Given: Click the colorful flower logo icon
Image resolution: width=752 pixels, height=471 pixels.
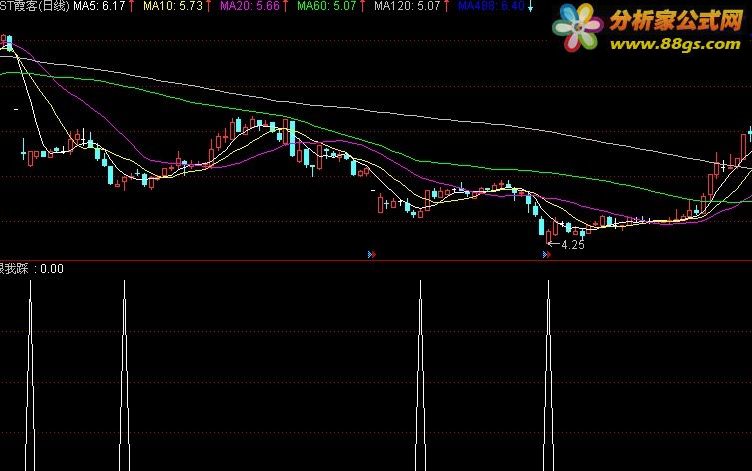Looking at the screenshot, I should tap(577, 27).
